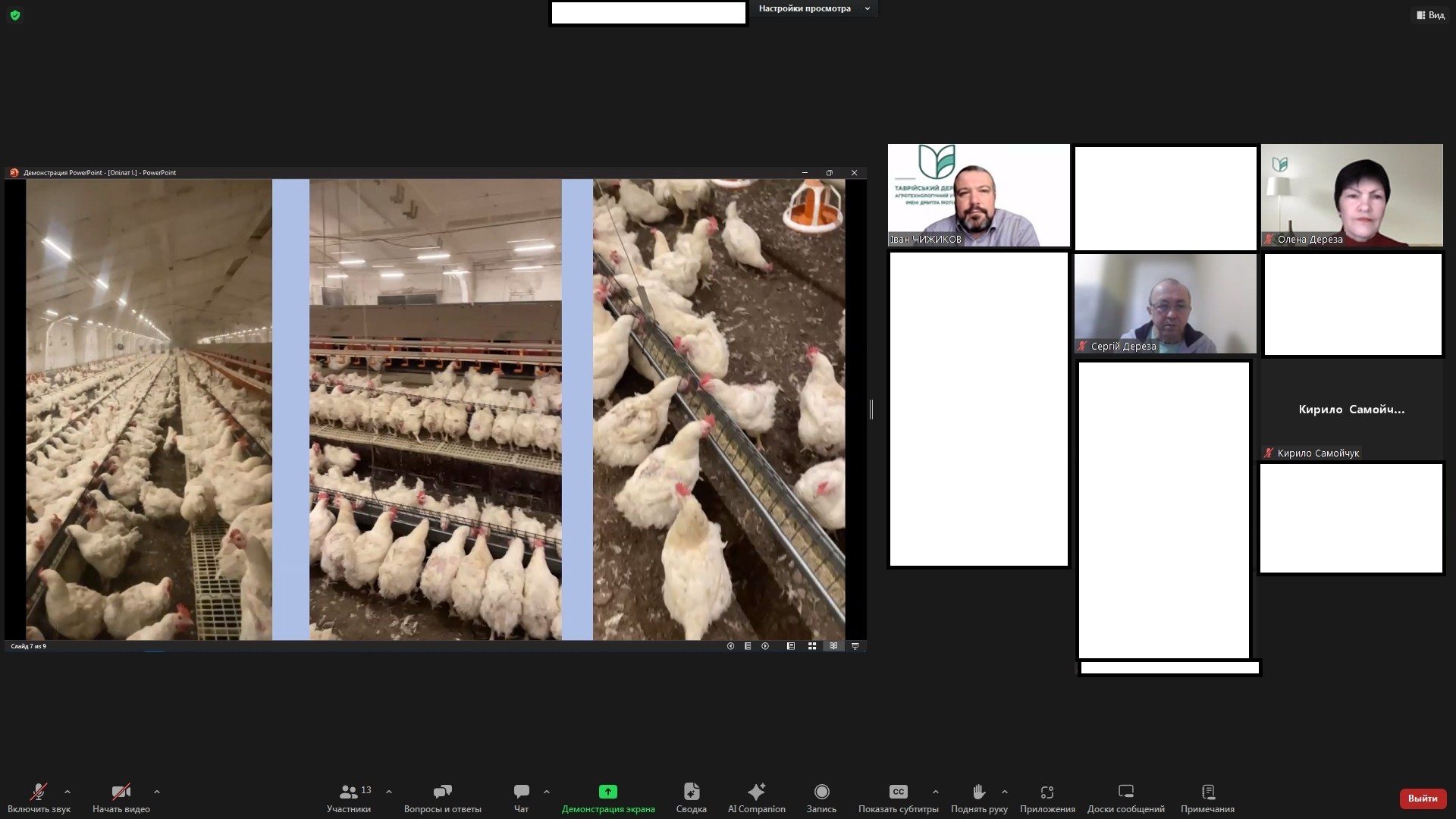Open the Вид view menu
The height and width of the screenshot is (819, 1456).
coord(1430,15)
